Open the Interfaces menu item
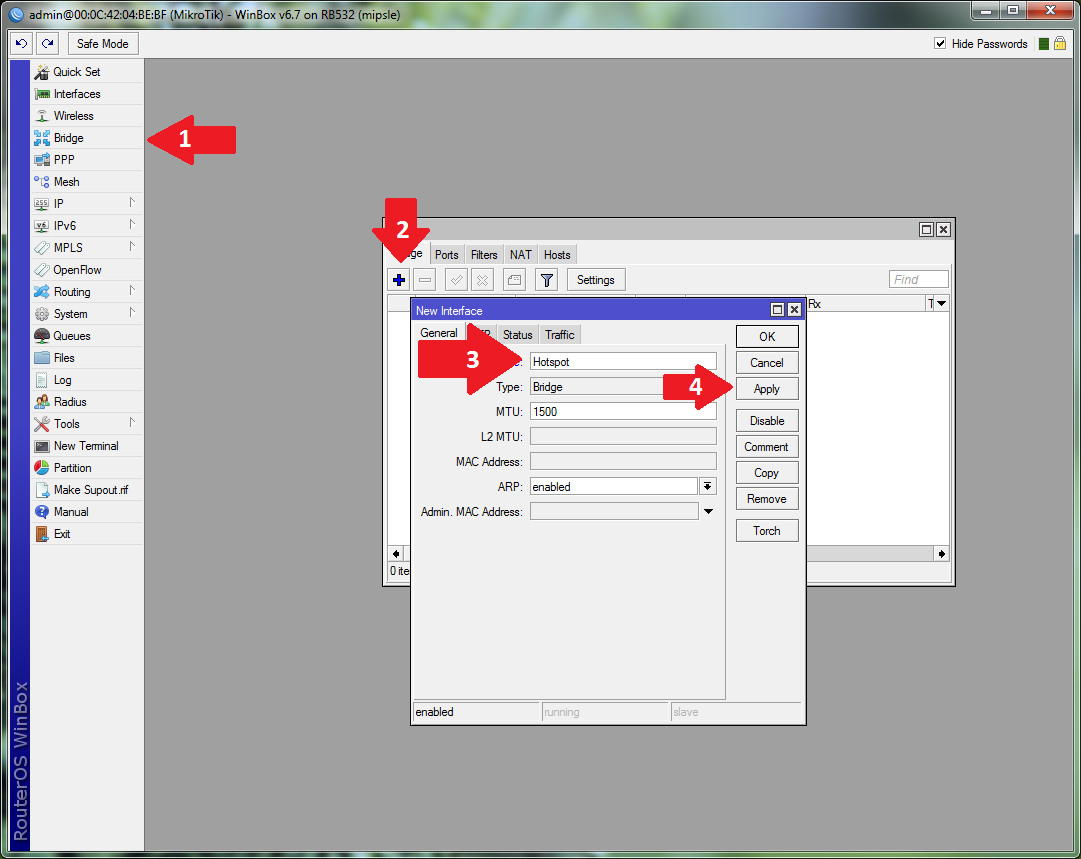 click(x=87, y=94)
